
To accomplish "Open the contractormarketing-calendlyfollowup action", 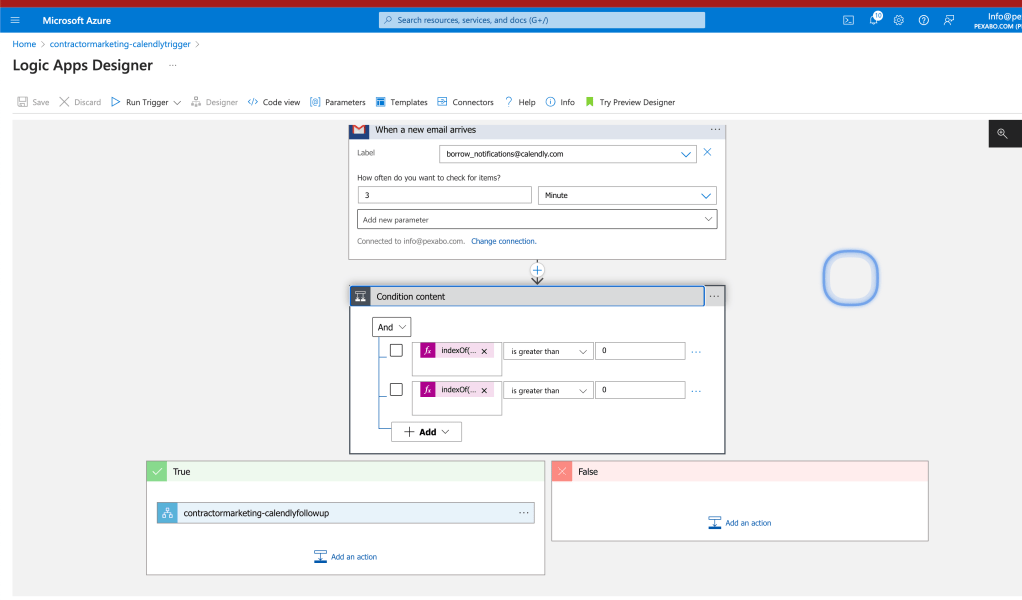I will coord(345,513).
